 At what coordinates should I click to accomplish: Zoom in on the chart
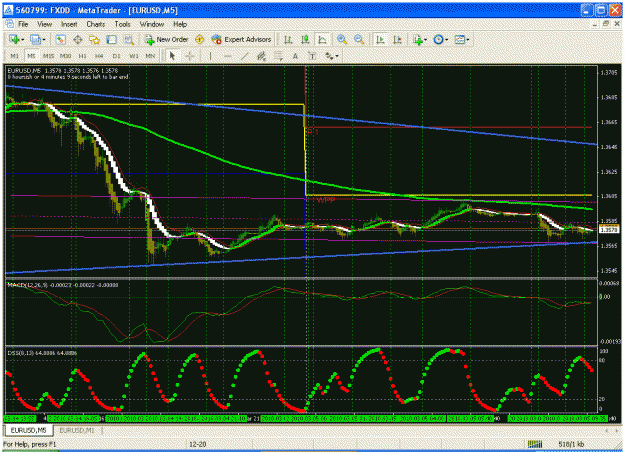(x=342, y=39)
